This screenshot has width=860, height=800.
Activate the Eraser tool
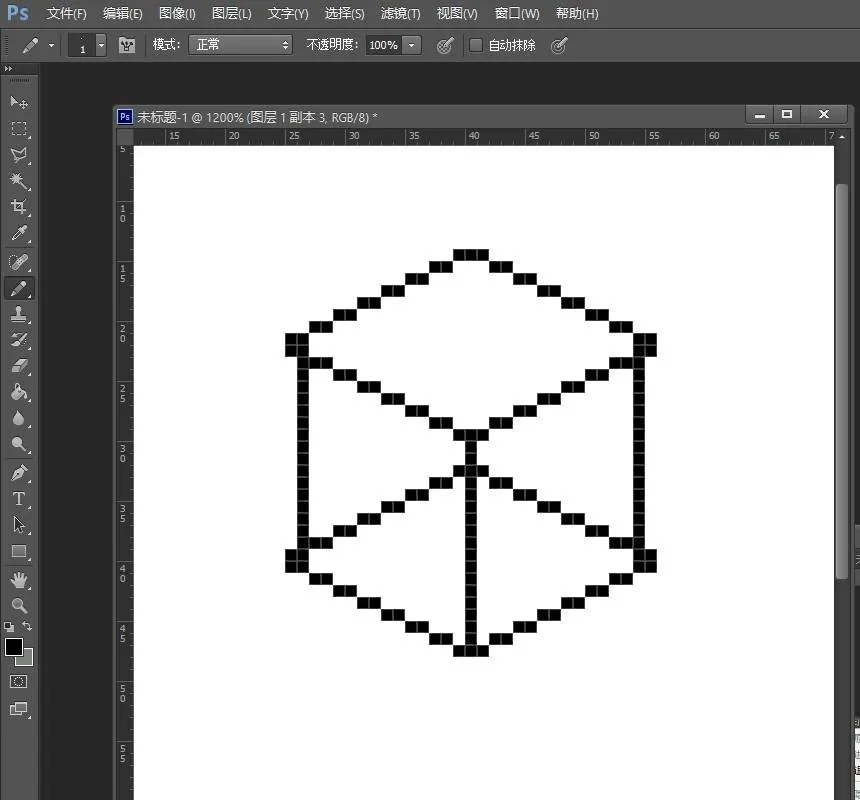(19, 366)
